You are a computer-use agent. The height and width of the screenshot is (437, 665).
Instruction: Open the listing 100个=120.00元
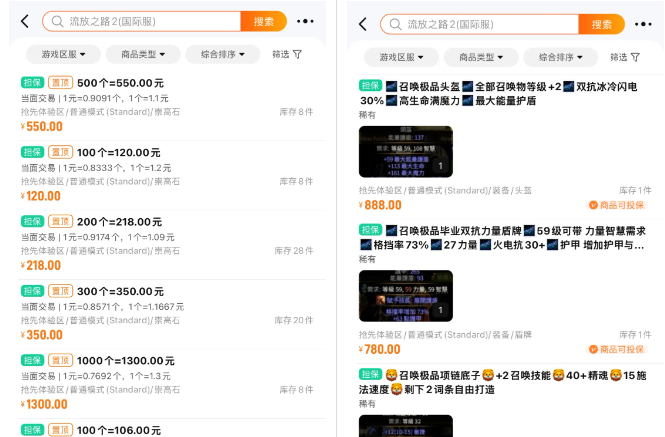(x=119, y=152)
